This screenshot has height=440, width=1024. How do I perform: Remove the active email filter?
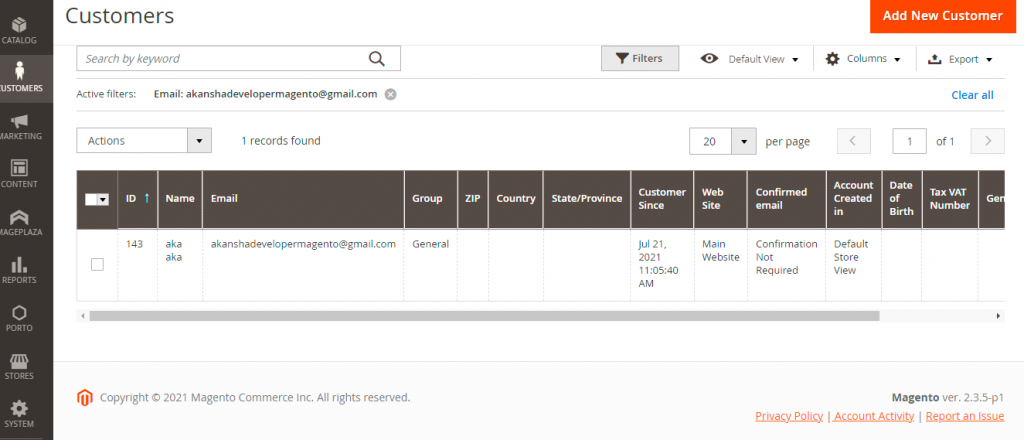coord(391,94)
